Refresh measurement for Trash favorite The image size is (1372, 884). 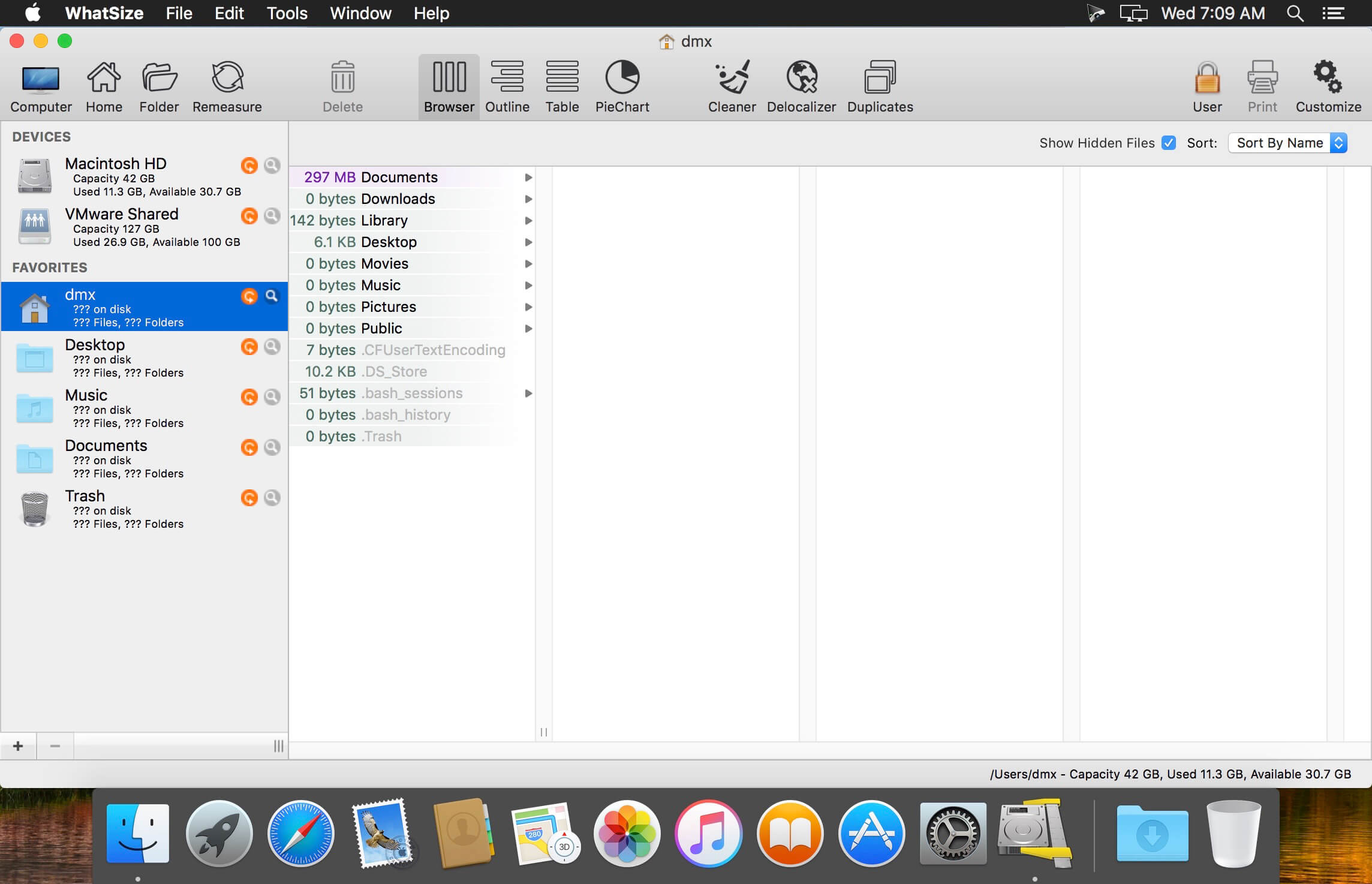249,497
